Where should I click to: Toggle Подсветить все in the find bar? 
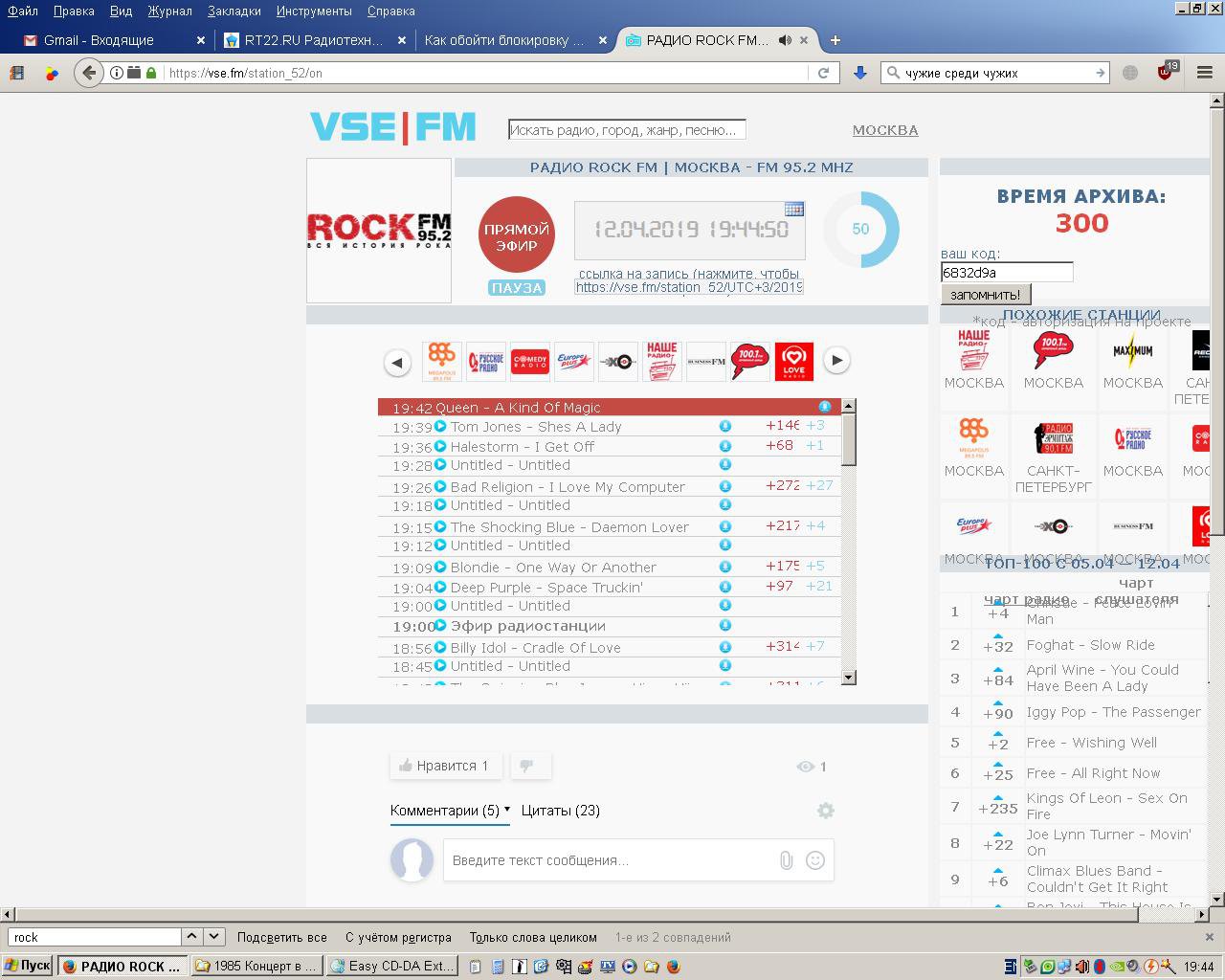click(282, 938)
